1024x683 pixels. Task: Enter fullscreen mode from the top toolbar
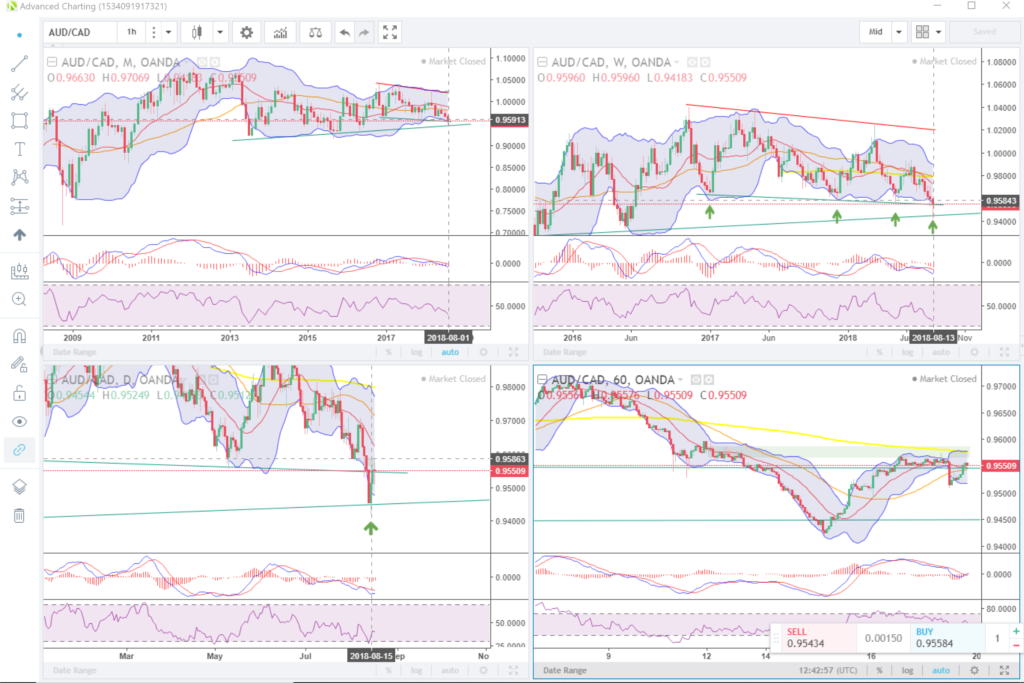coord(390,32)
